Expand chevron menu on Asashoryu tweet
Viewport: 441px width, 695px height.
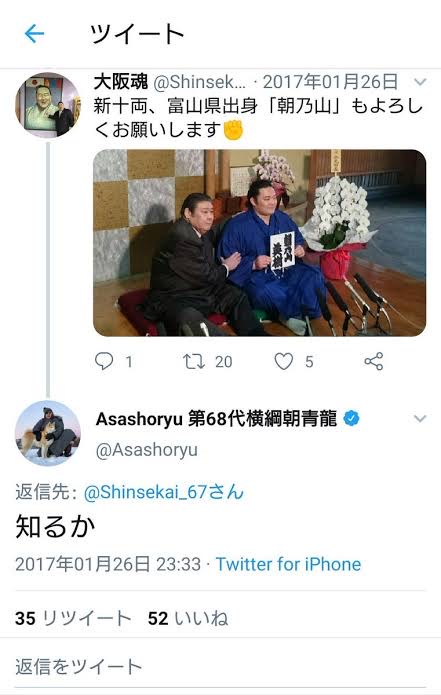click(x=420, y=418)
